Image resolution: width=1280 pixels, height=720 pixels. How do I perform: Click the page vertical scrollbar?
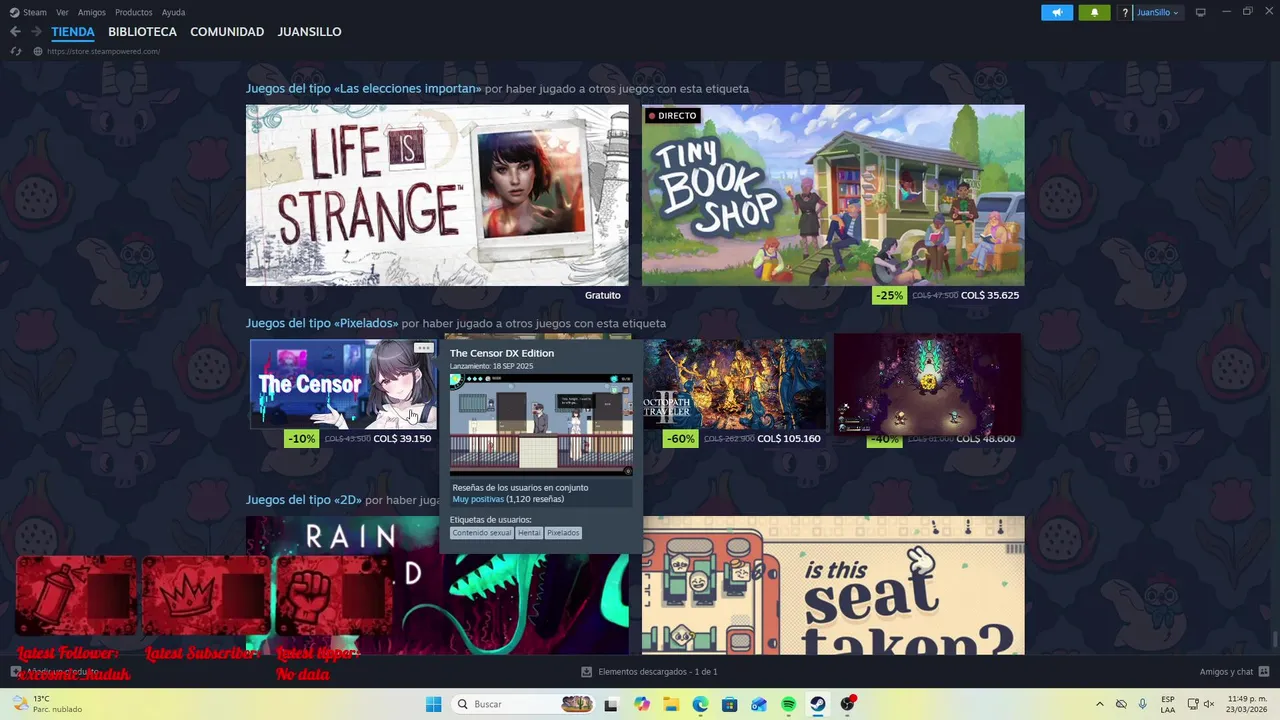coord(1274,639)
